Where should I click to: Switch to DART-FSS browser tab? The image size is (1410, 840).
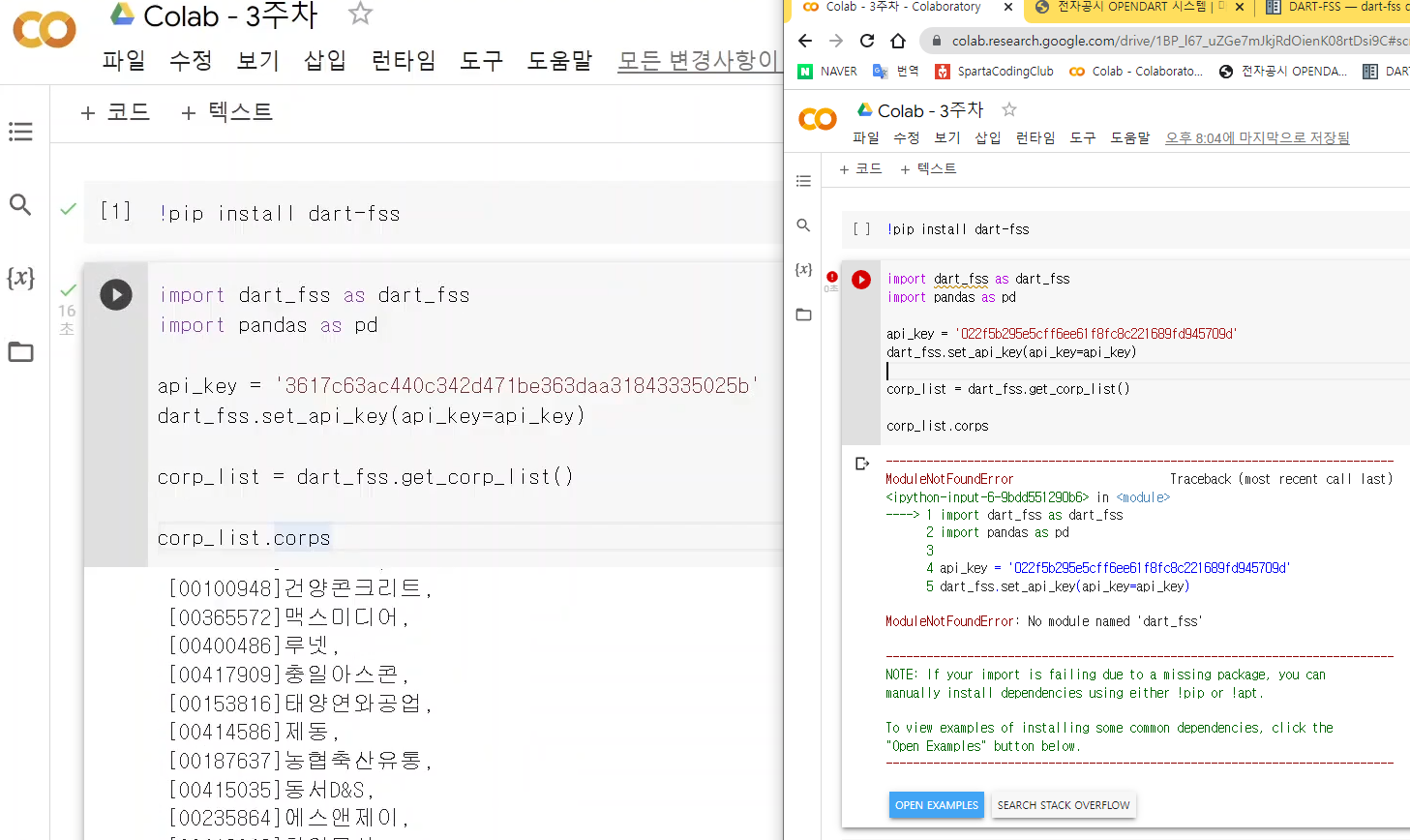[x=1335, y=7]
